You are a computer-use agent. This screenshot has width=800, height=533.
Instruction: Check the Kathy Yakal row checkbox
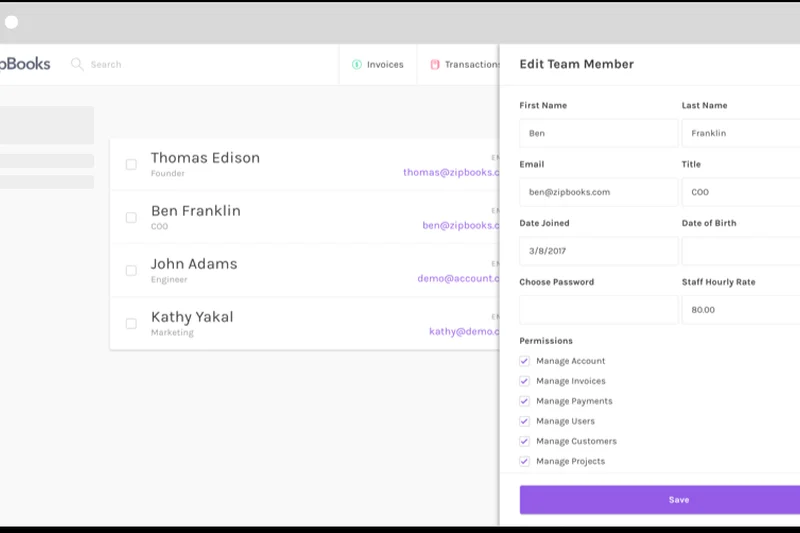[131, 323]
